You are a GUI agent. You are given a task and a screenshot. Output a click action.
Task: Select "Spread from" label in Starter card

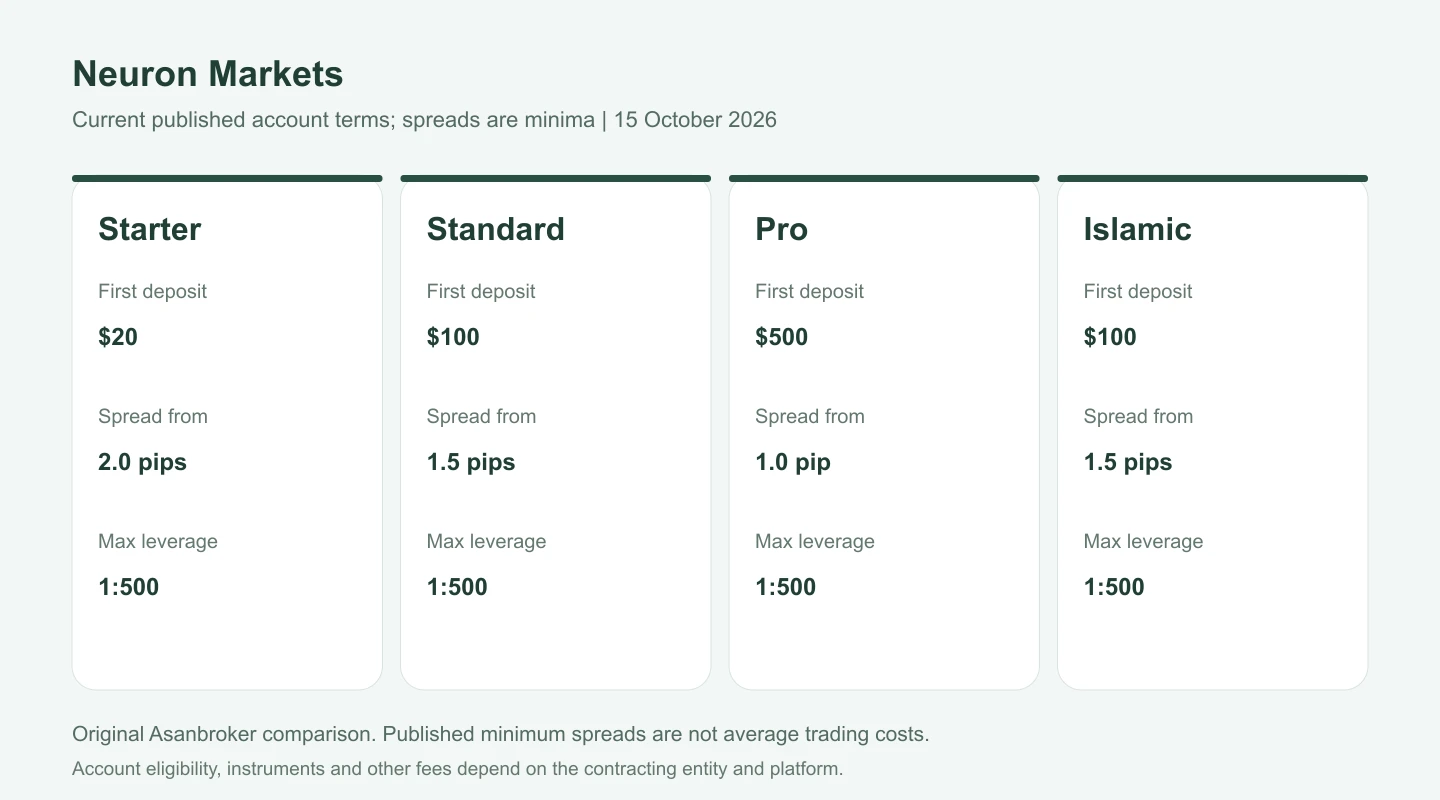pyautogui.click(x=153, y=416)
